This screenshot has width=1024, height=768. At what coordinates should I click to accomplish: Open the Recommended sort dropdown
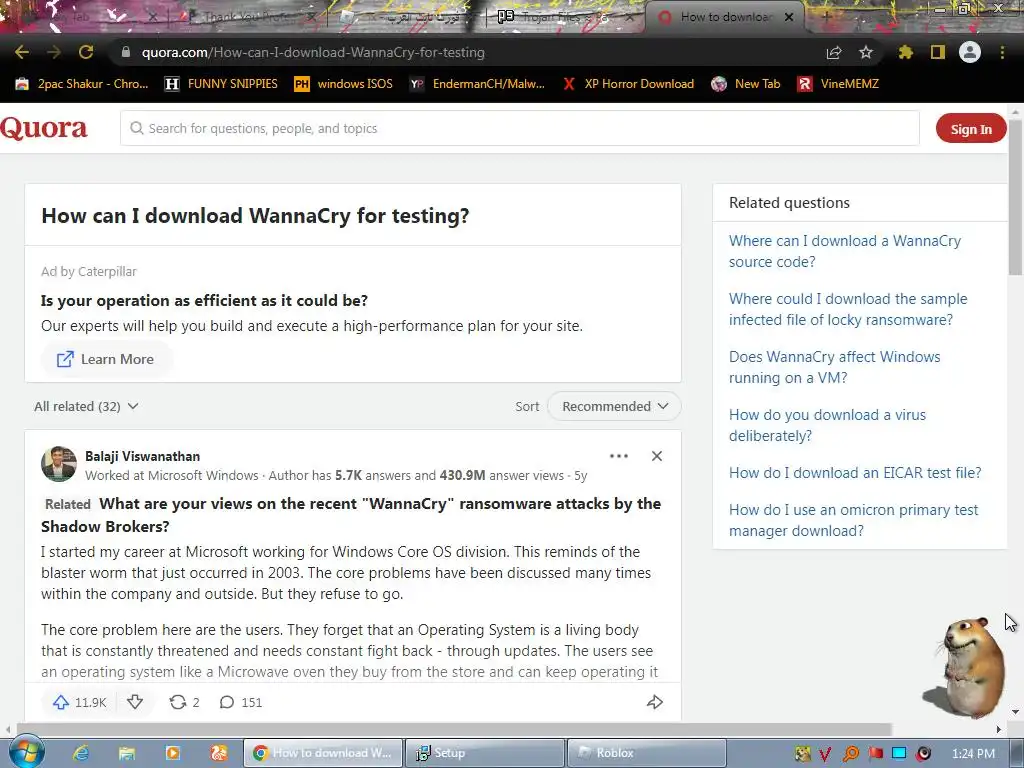click(614, 406)
